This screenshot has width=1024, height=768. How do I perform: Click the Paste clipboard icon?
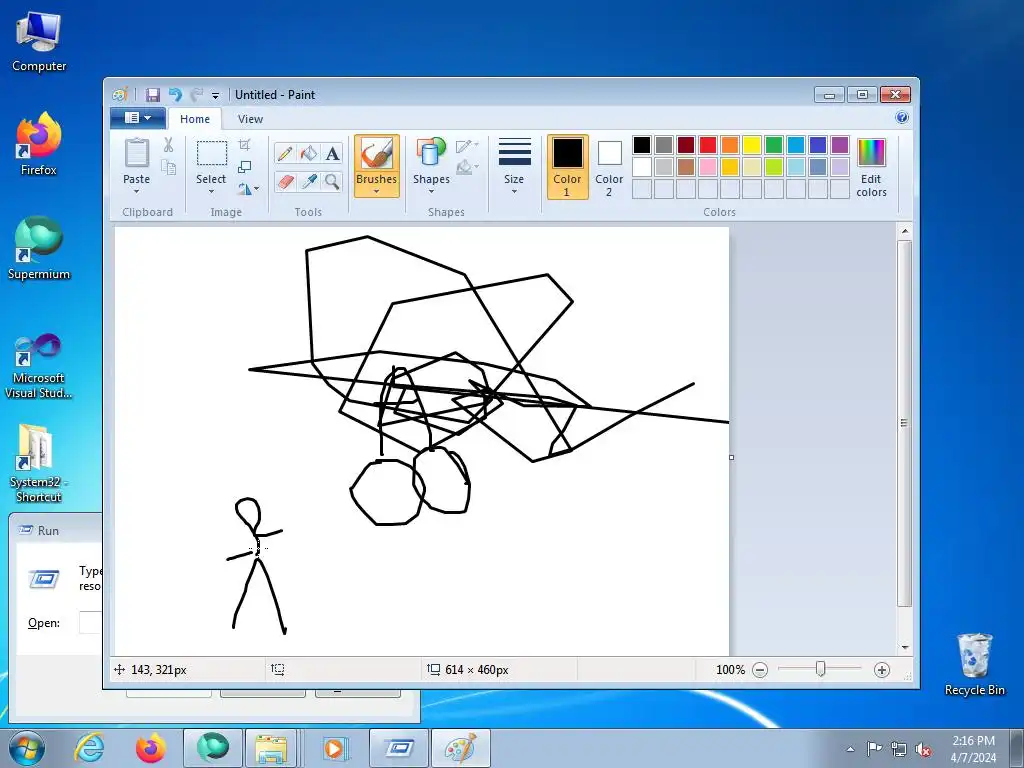pos(136,153)
